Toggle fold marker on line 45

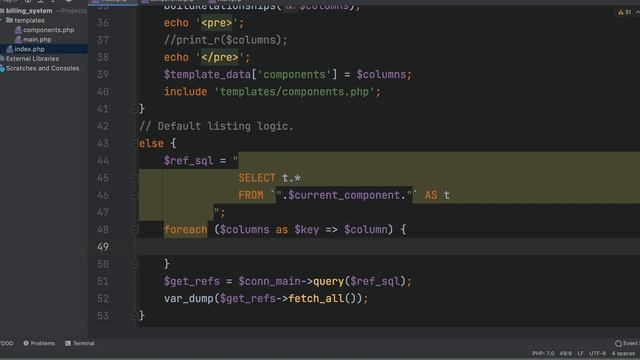pyautogui.click(x=134, y=178)
